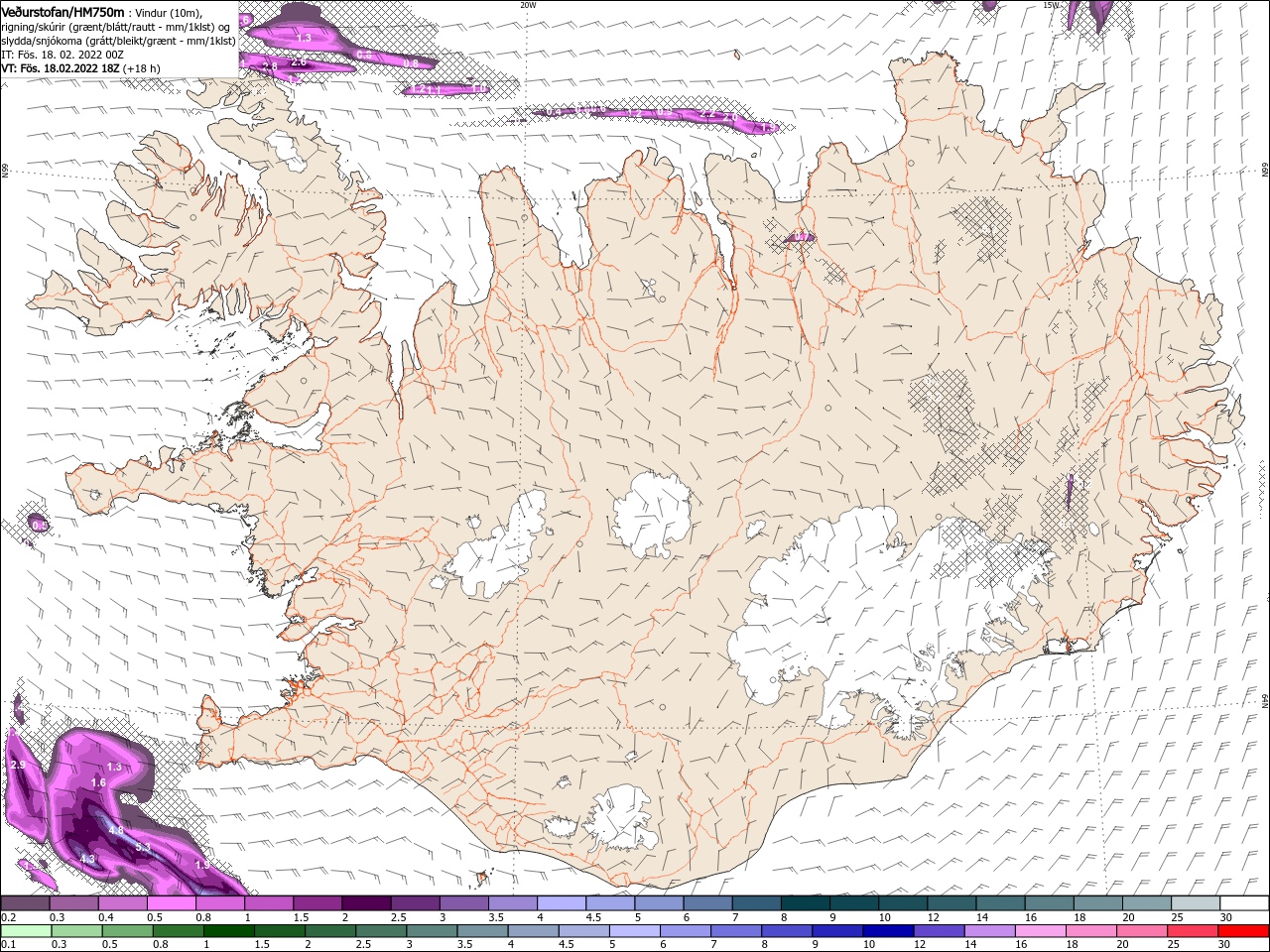1270x952 pixels.
Task: Click the 2.6 precipitation value in the northwest
Action: point(298,62)
